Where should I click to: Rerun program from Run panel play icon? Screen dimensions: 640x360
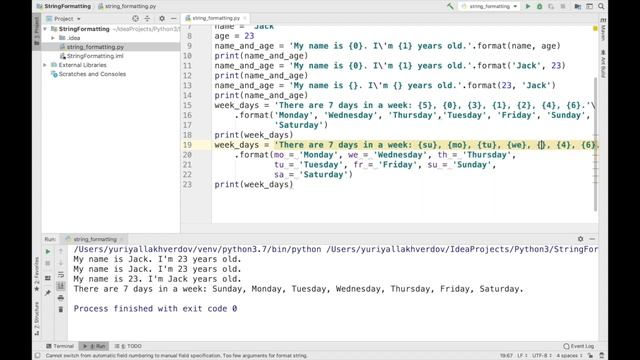48,251
